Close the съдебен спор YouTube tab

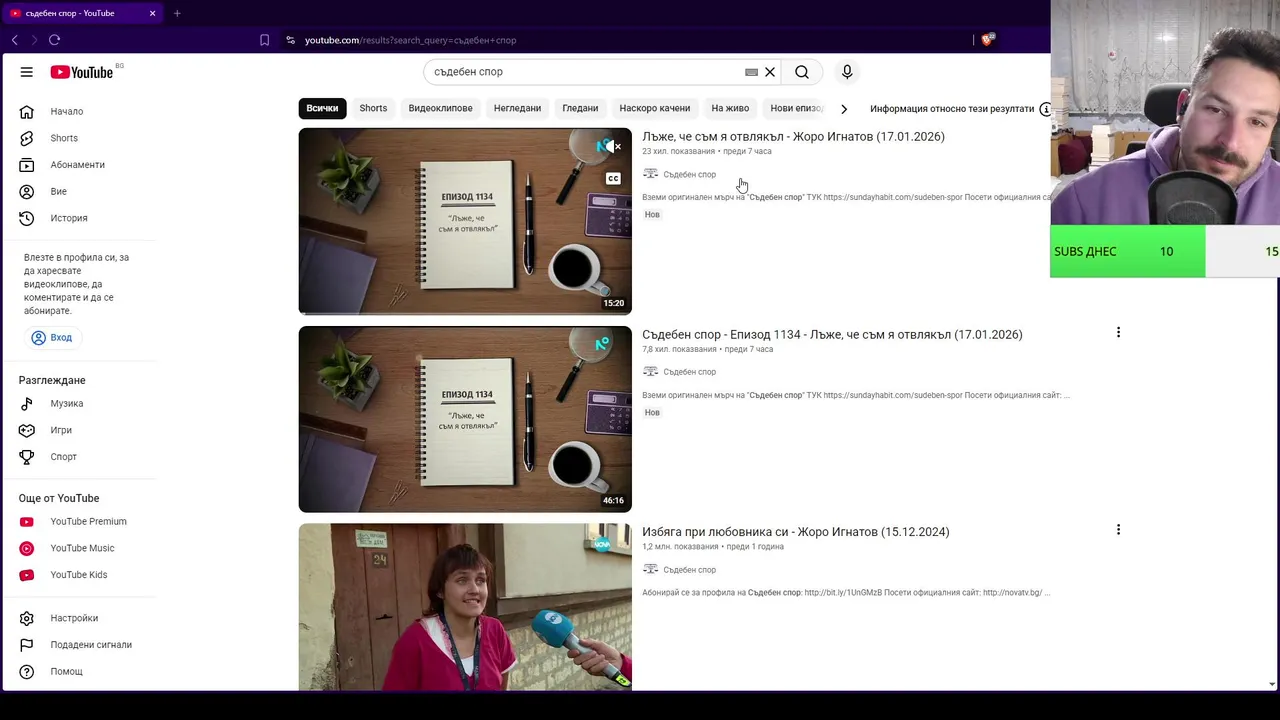152,13
